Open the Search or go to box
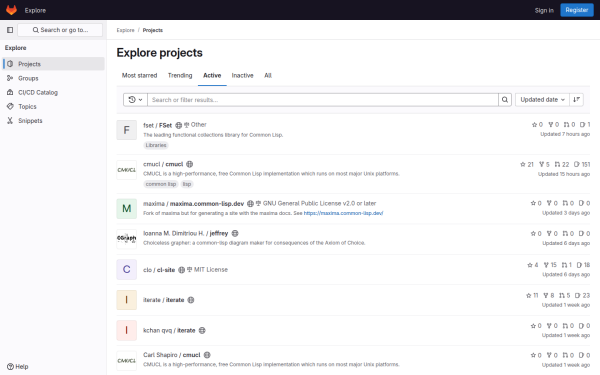This screenshot has height=375, width=600. (60, 30)
